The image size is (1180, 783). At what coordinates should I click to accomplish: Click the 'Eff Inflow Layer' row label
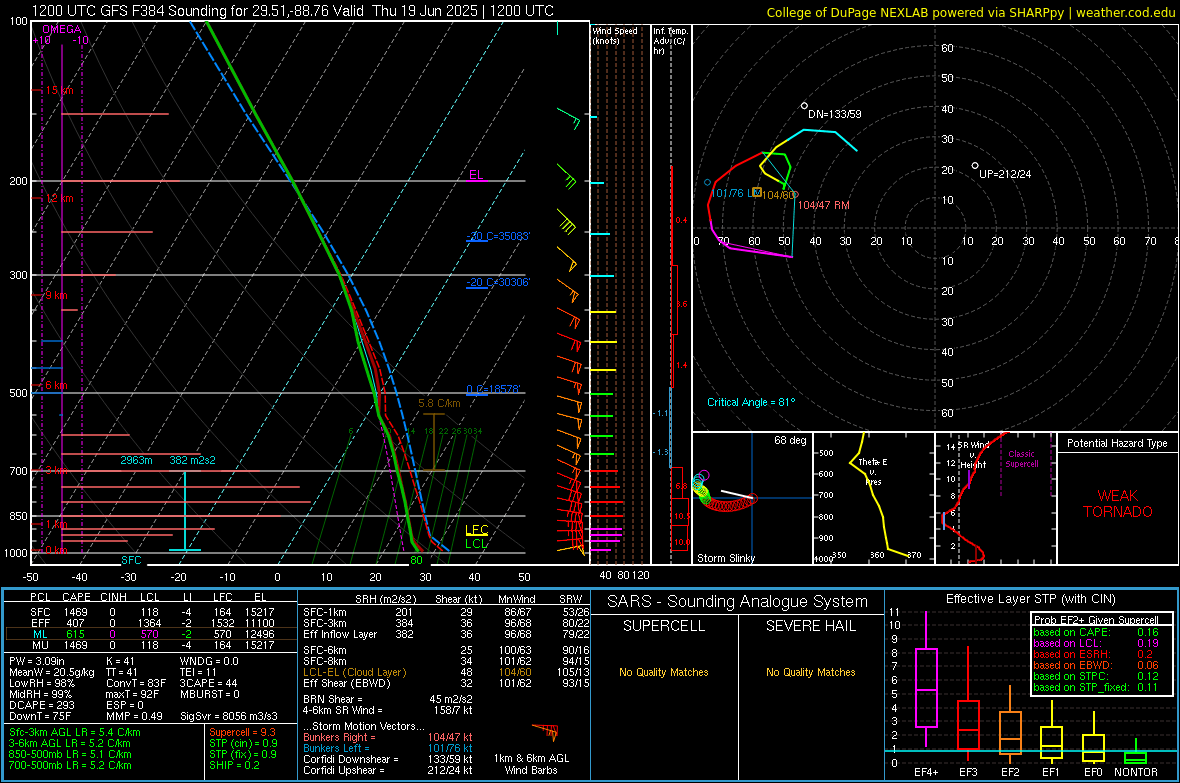339,634
